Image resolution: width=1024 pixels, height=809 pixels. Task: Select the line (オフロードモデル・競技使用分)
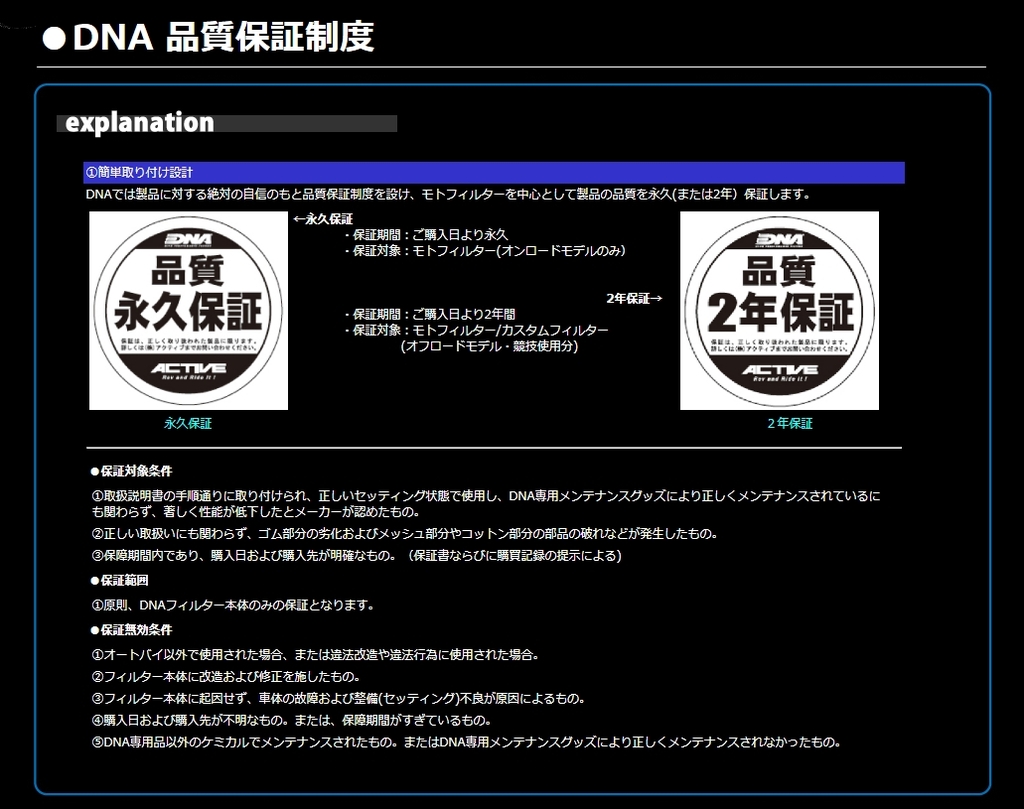pos(489,346)
